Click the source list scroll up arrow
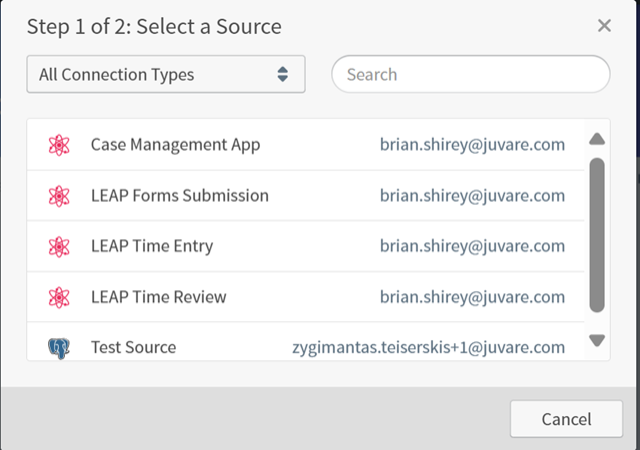The image size is (640, 450). pos(597,139)
